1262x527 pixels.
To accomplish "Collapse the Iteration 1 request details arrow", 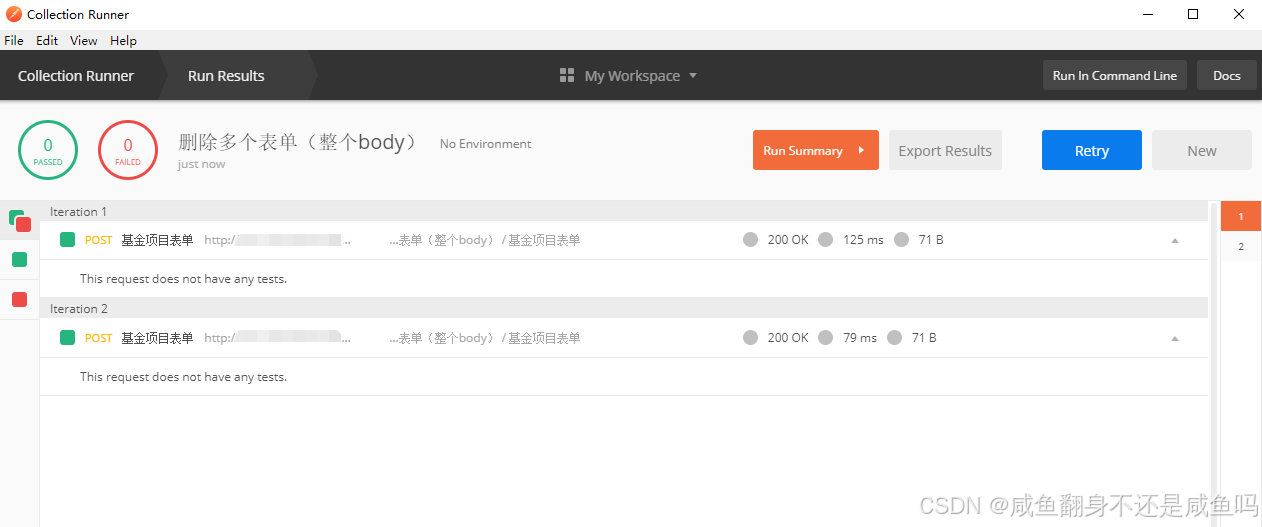I will tap(1175, 240).
